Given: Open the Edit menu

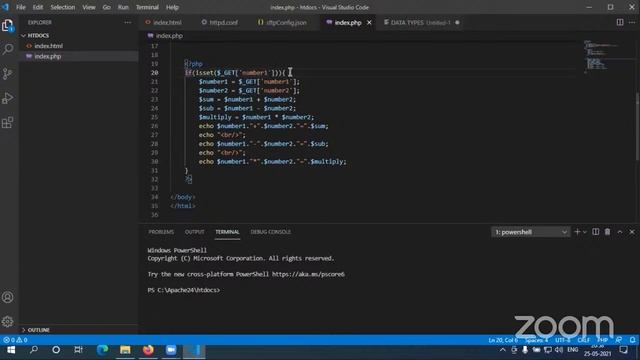Looking at the screenshot, I should point(38,7).
